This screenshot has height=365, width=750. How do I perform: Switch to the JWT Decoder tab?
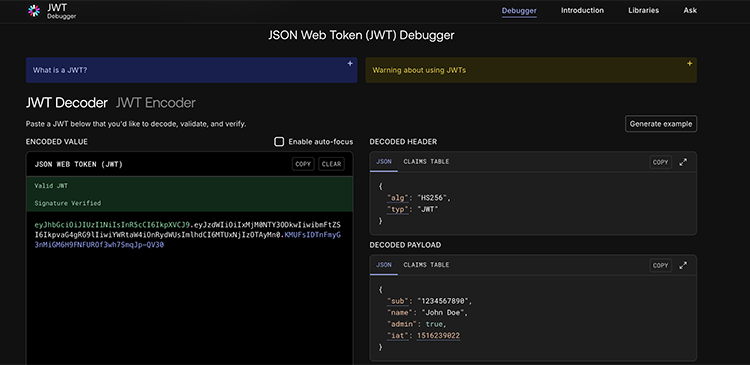click(x=66, y=103)
